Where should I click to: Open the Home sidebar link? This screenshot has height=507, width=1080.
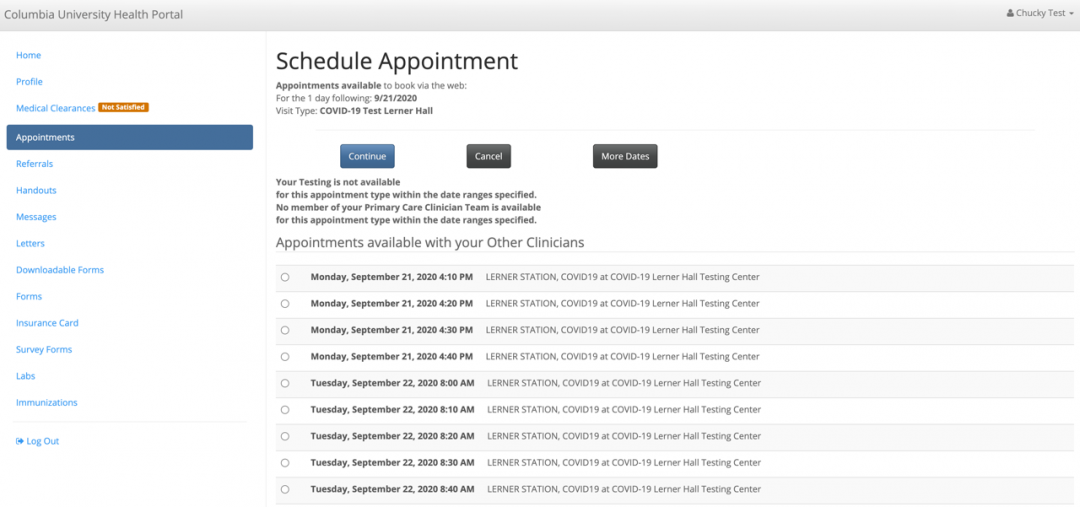[28, 55]
